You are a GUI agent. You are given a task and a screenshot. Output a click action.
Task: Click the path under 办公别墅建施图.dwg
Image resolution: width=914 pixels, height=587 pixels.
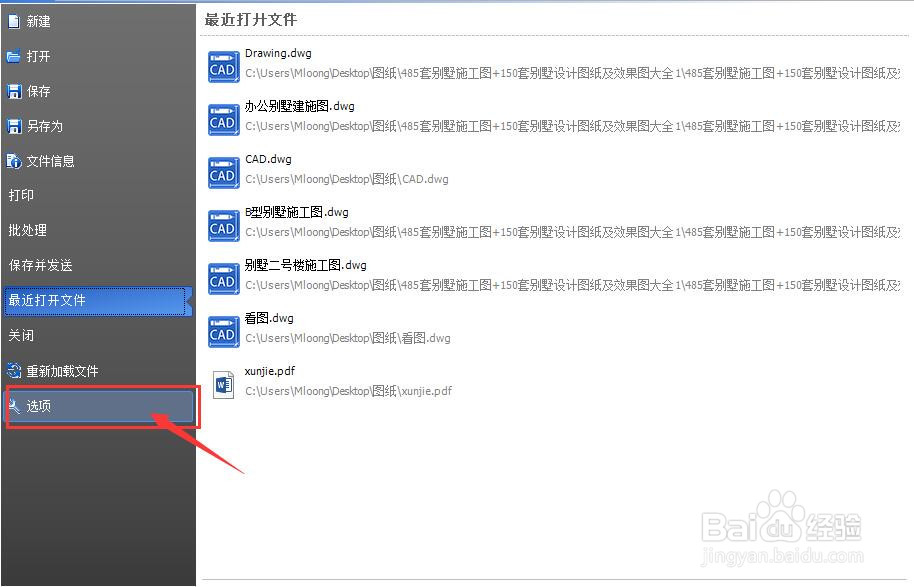pos(572,126)
